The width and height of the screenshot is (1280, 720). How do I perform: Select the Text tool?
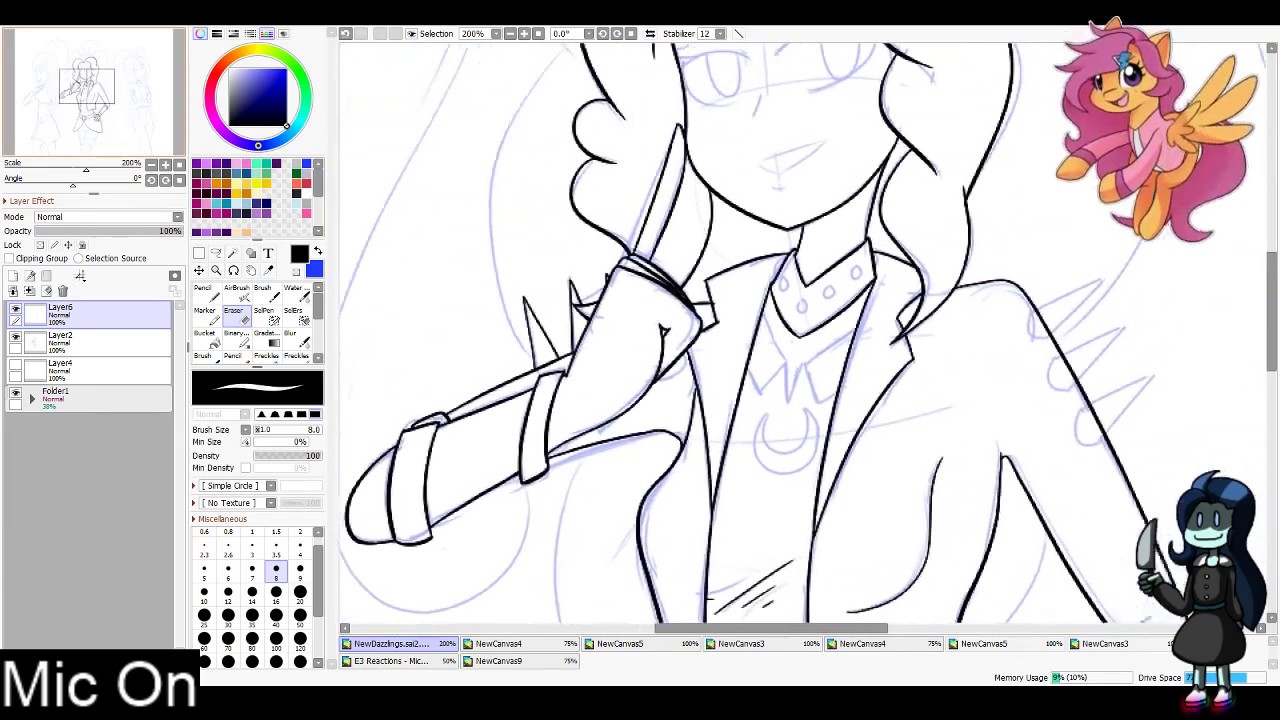268,254
